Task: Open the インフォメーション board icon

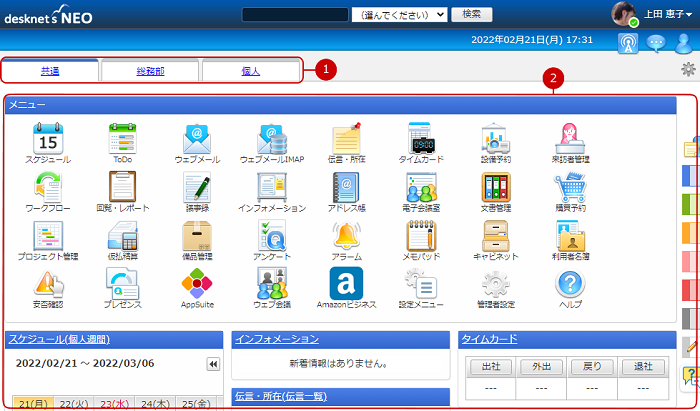Action: point(272,187)
